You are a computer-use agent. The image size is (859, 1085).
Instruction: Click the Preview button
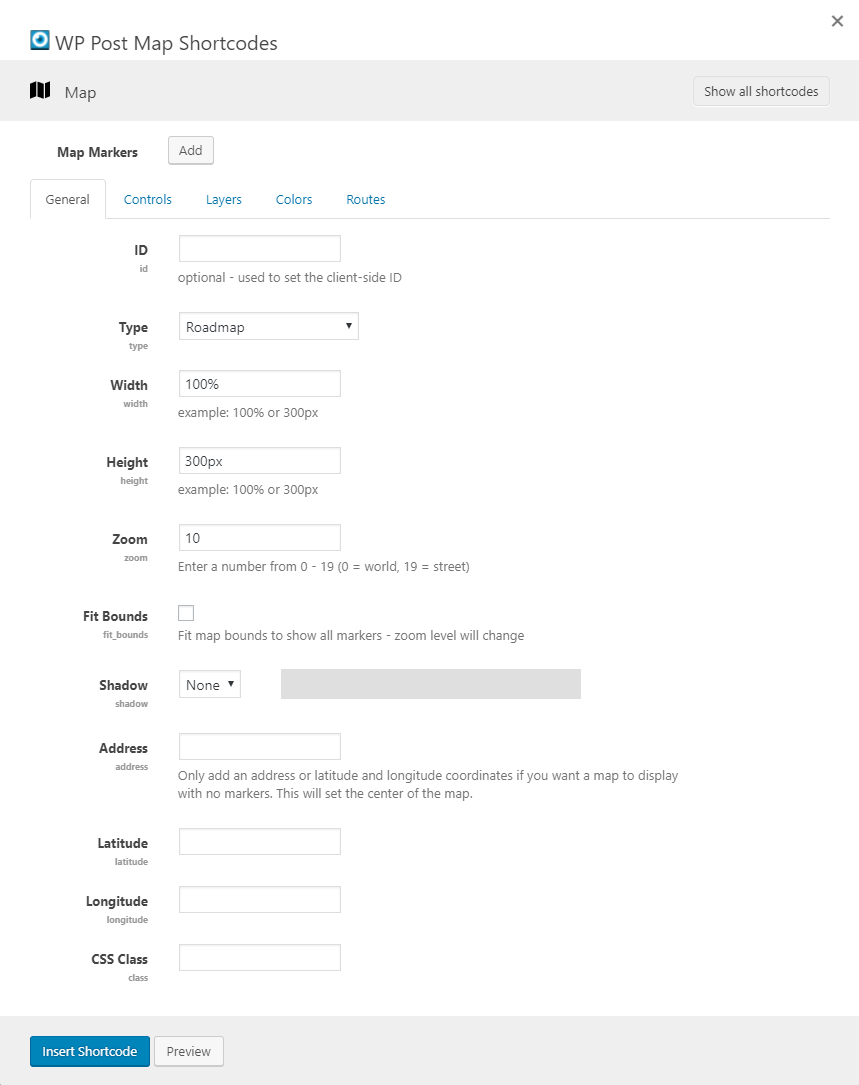tap(189, 1051)
